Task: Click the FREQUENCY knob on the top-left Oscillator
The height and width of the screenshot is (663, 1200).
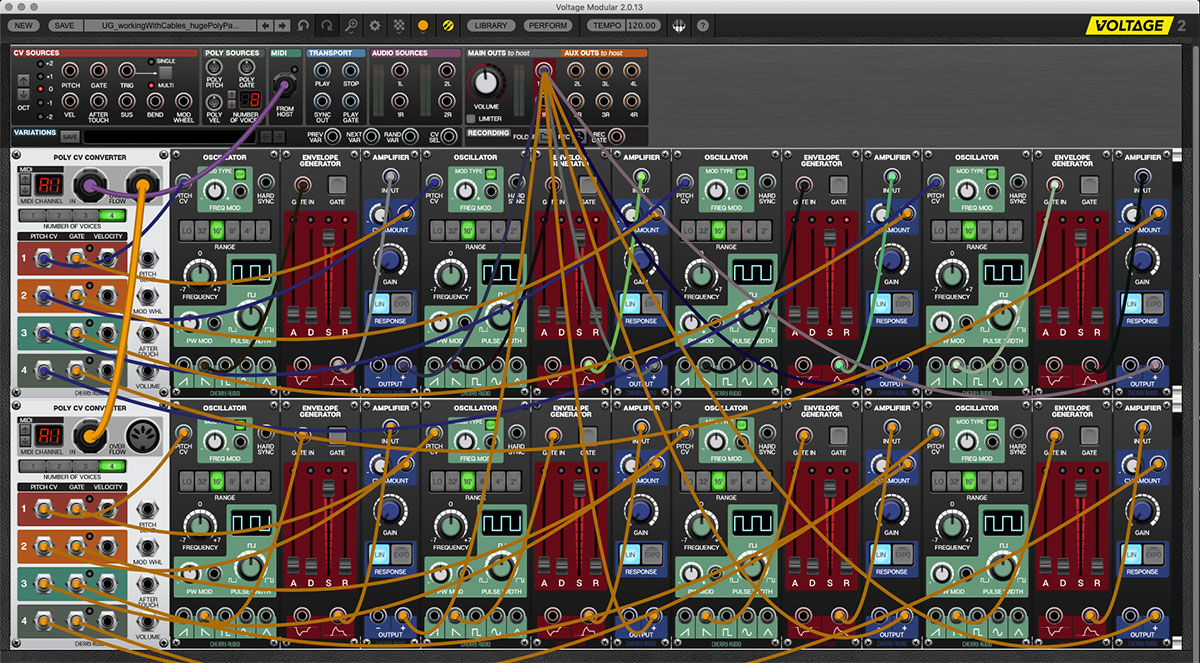Action: click(200, 274)
